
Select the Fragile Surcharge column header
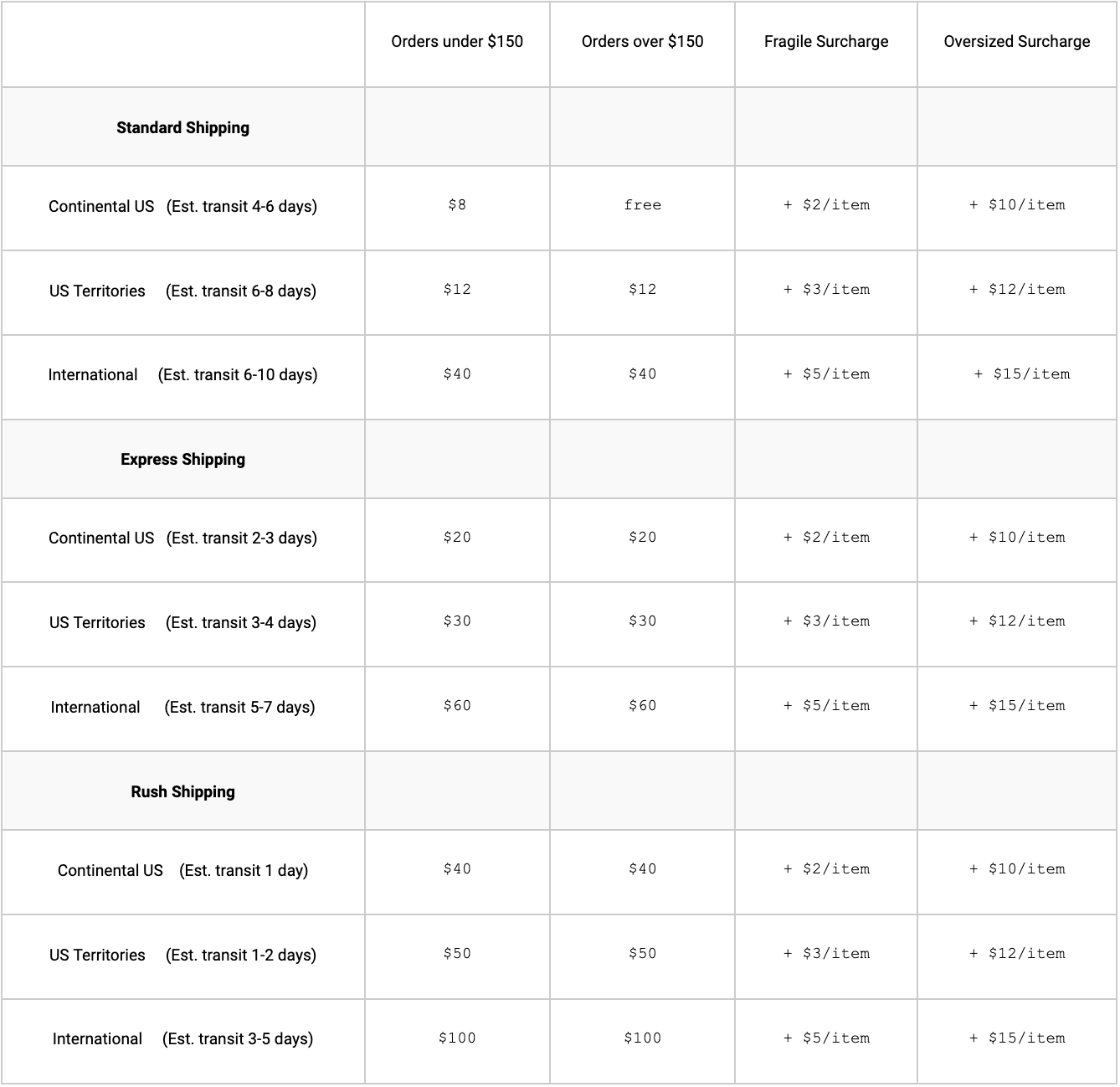[826, 42]
